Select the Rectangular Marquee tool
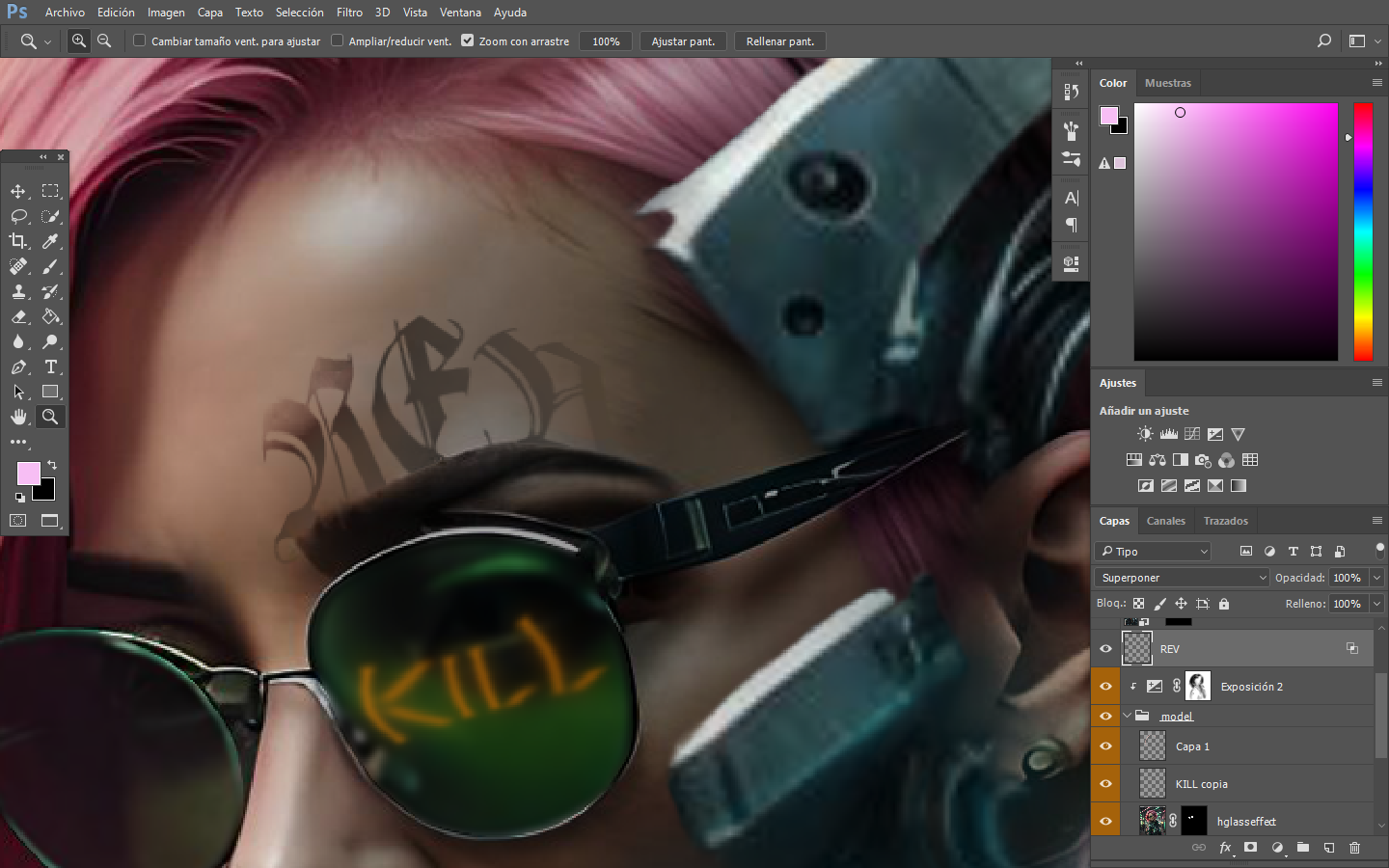This screenshot has width=1389, height=868. coord(50,191)
